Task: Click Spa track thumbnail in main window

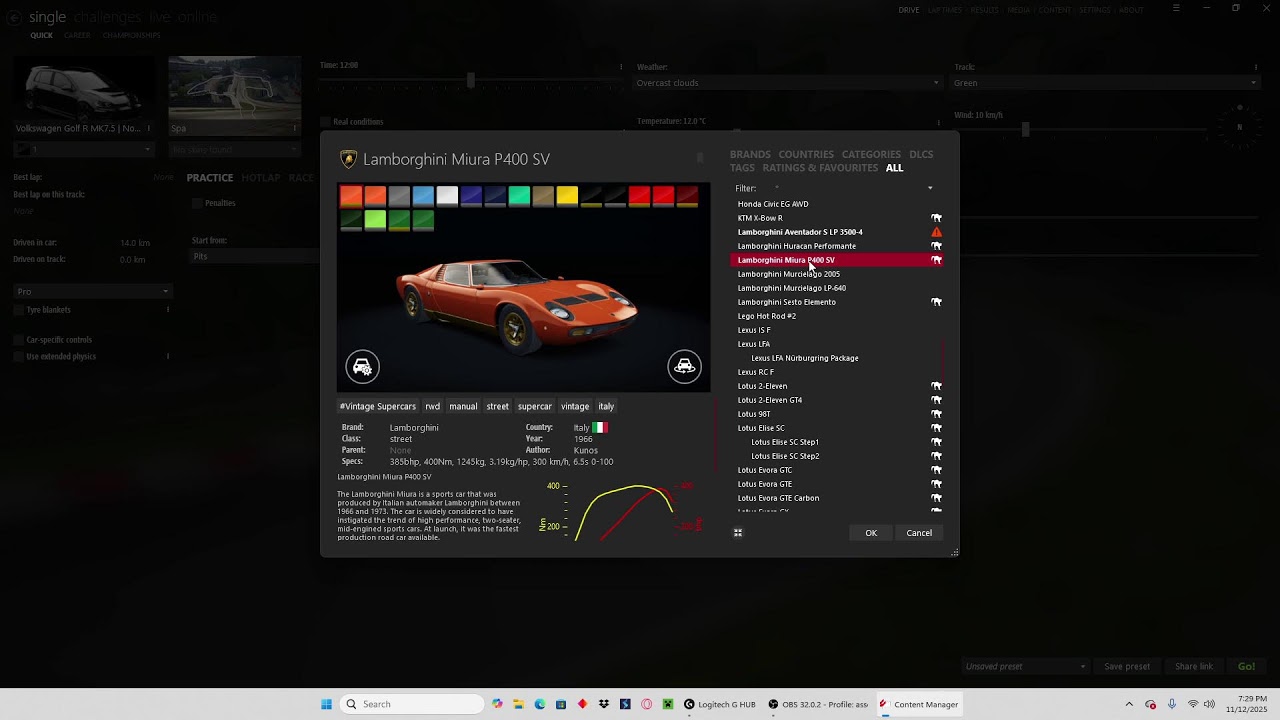Action: click(234, 95)
